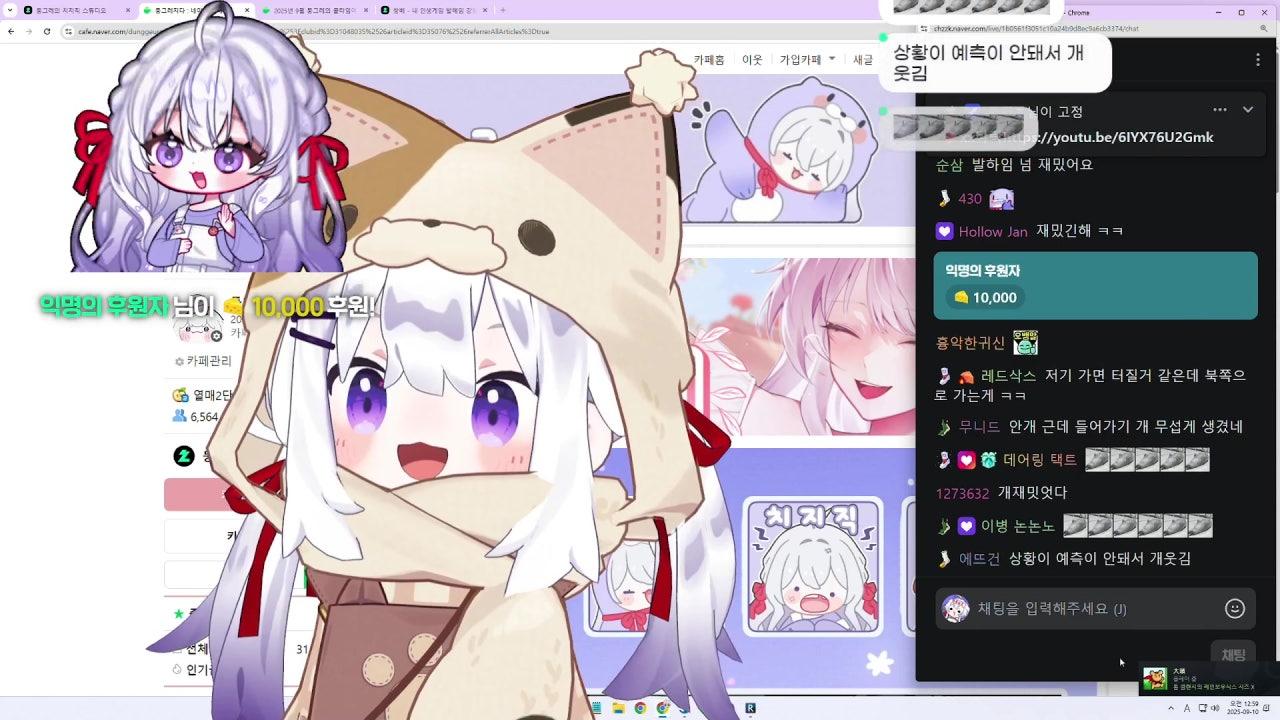
Task: Click the heart badge beside Hollow Jan
Action: (944, 231)
